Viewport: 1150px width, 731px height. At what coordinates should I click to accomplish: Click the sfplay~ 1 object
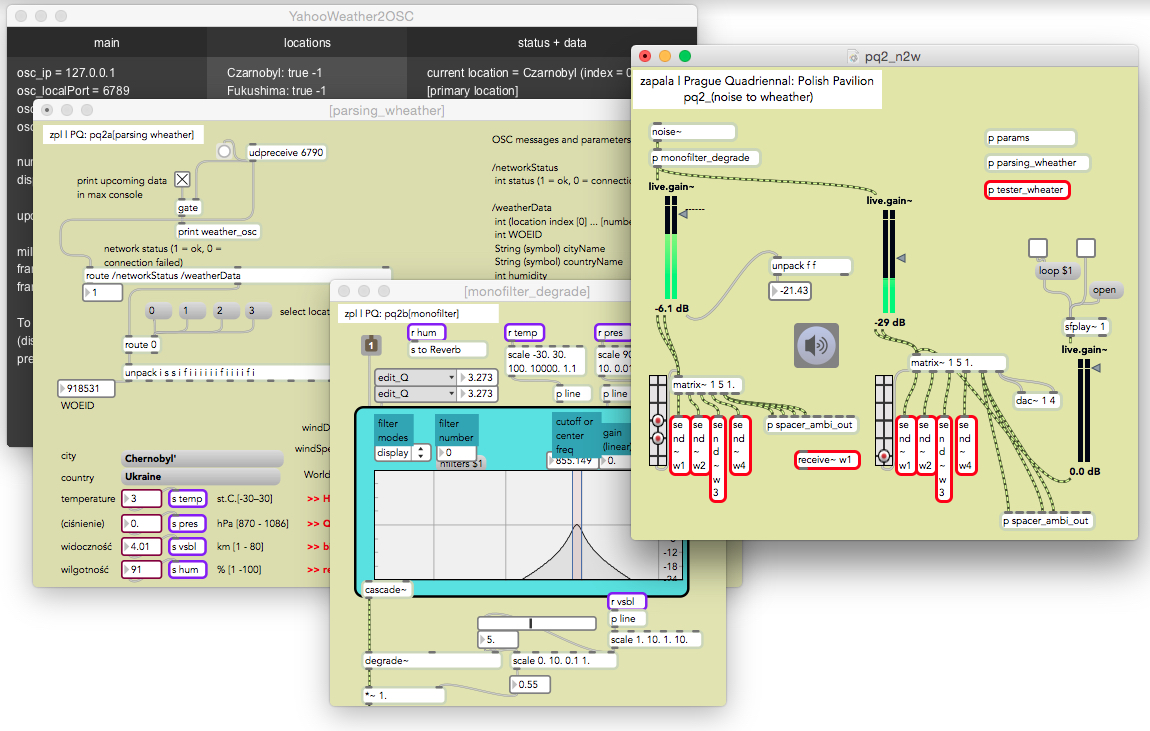point(1086,327)
